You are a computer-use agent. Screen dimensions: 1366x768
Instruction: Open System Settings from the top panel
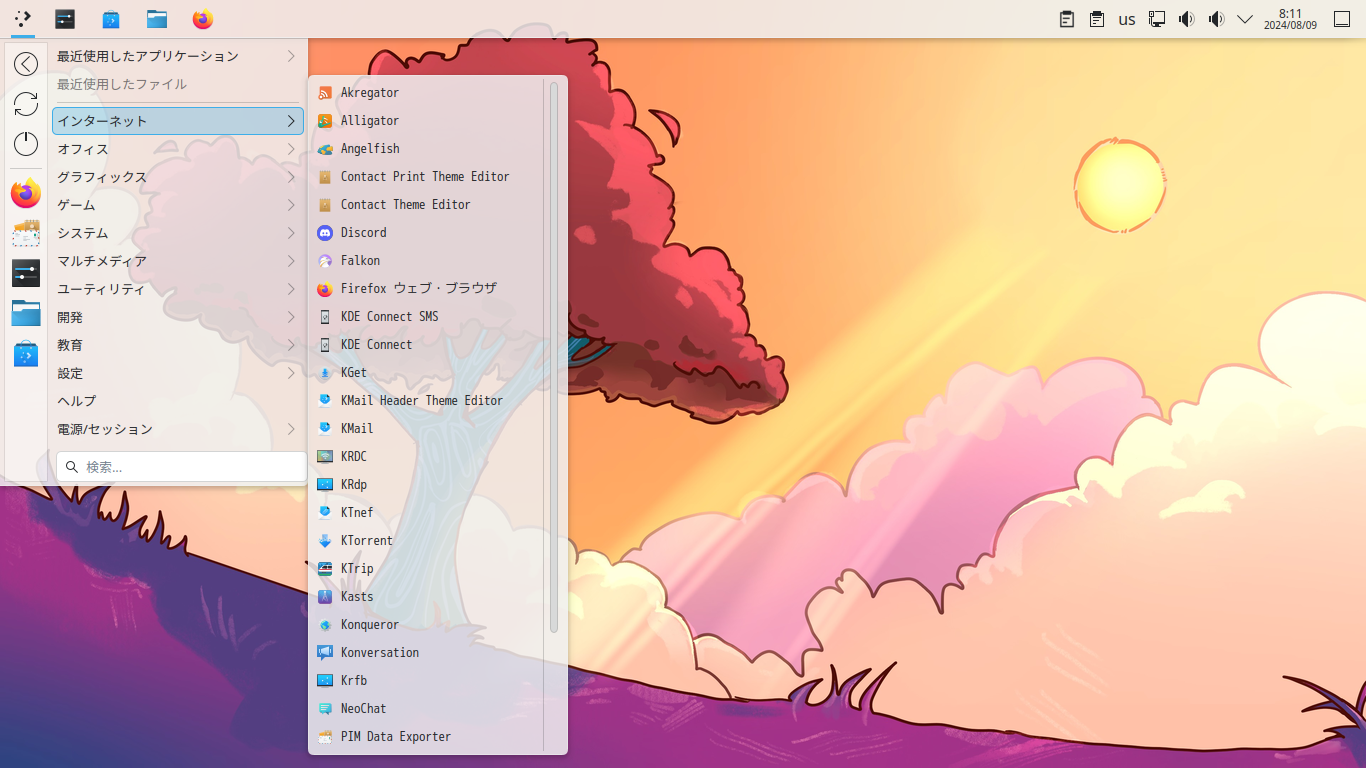[65, 19]
